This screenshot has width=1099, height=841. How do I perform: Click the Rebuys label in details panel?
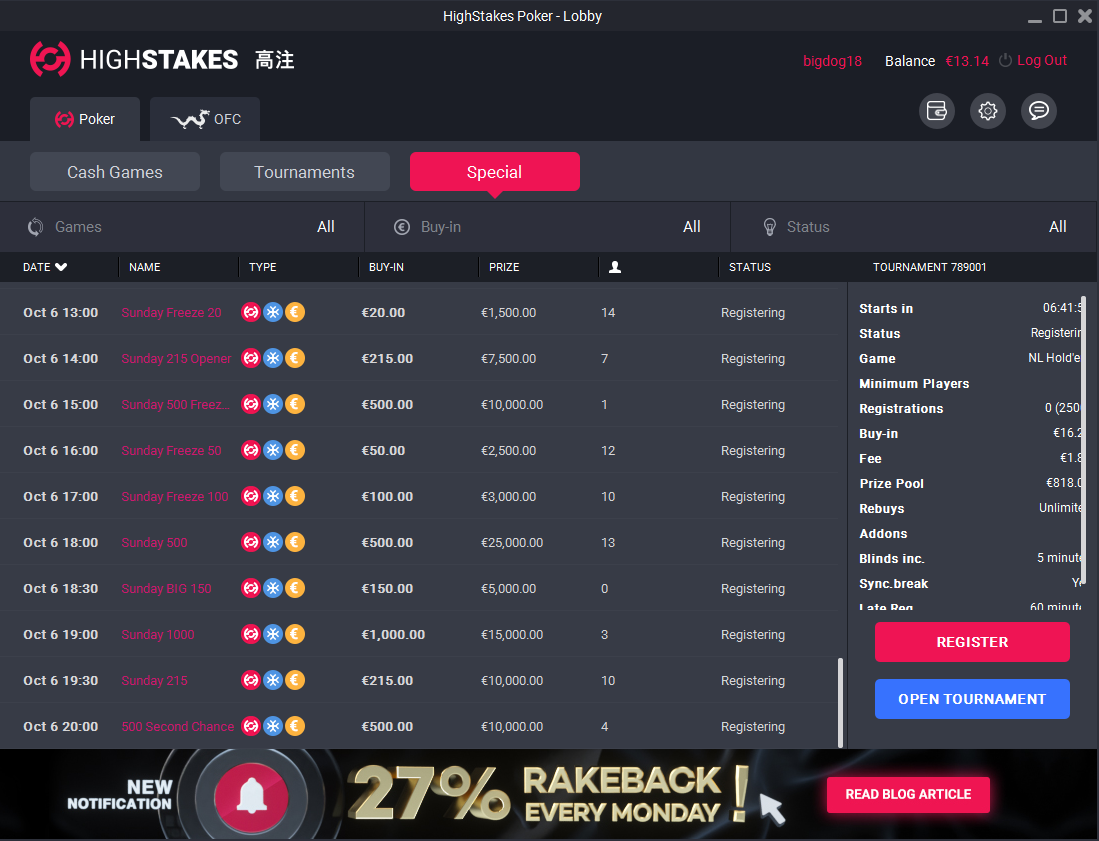(882, 509)
